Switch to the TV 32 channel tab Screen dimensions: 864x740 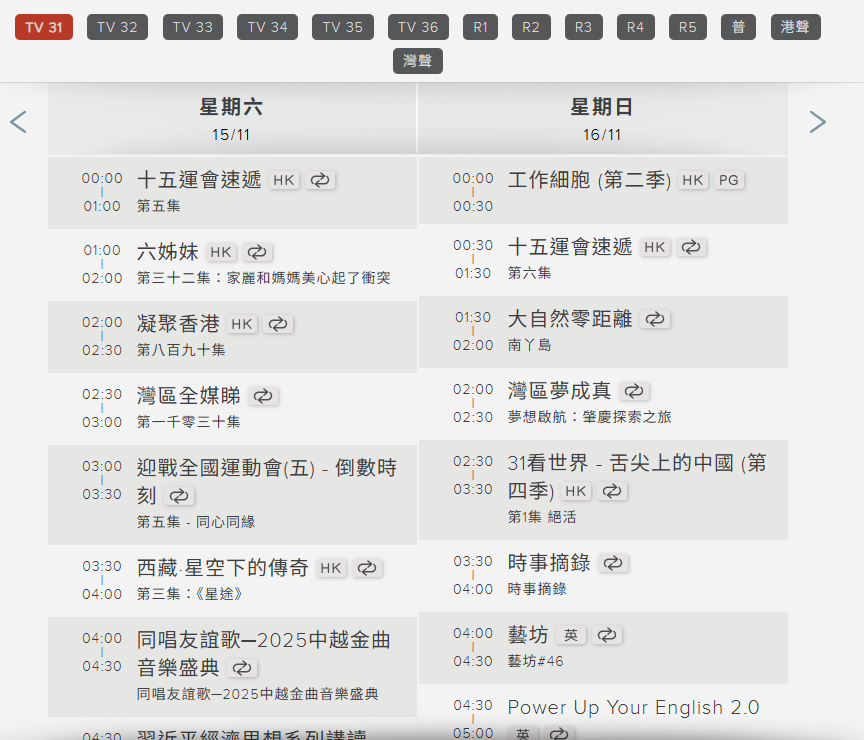(116, 27)
